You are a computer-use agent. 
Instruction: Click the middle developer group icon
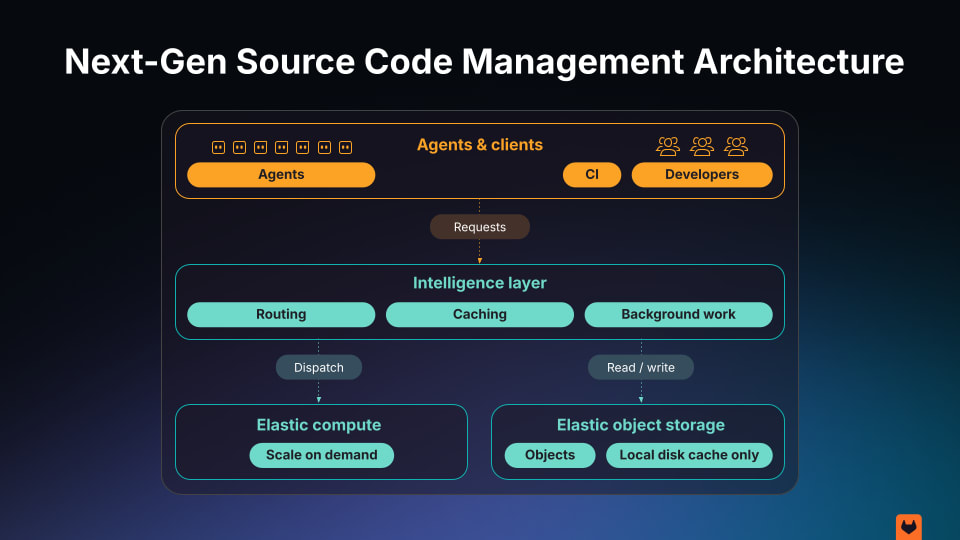point(702,146)
